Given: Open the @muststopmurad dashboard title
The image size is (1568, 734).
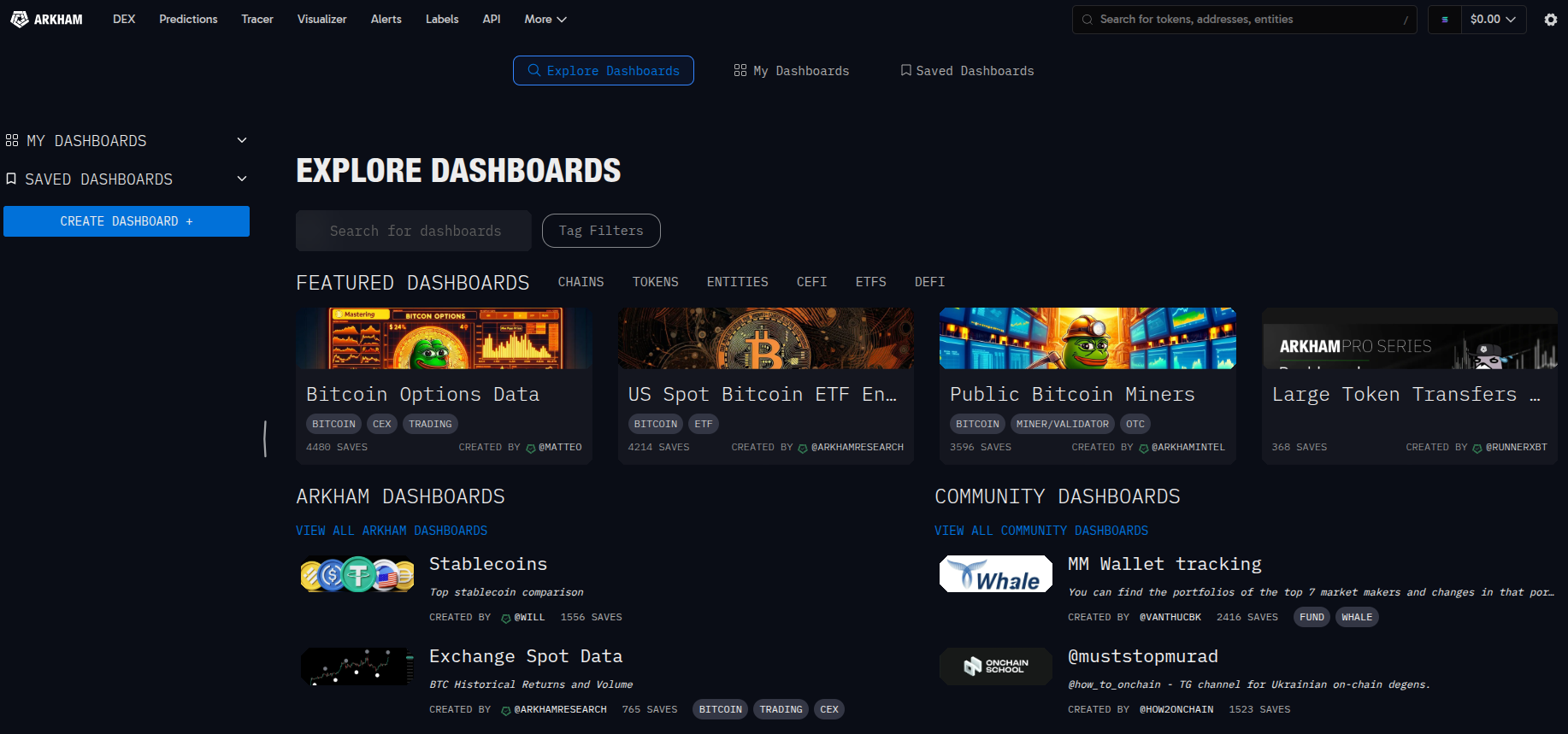Looking at the screenshot, I should 1143,656.
